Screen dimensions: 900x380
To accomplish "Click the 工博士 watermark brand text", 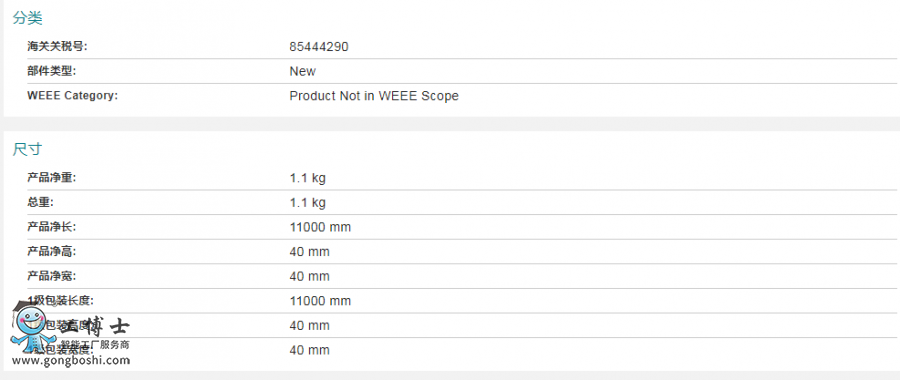I will [95, 327].
